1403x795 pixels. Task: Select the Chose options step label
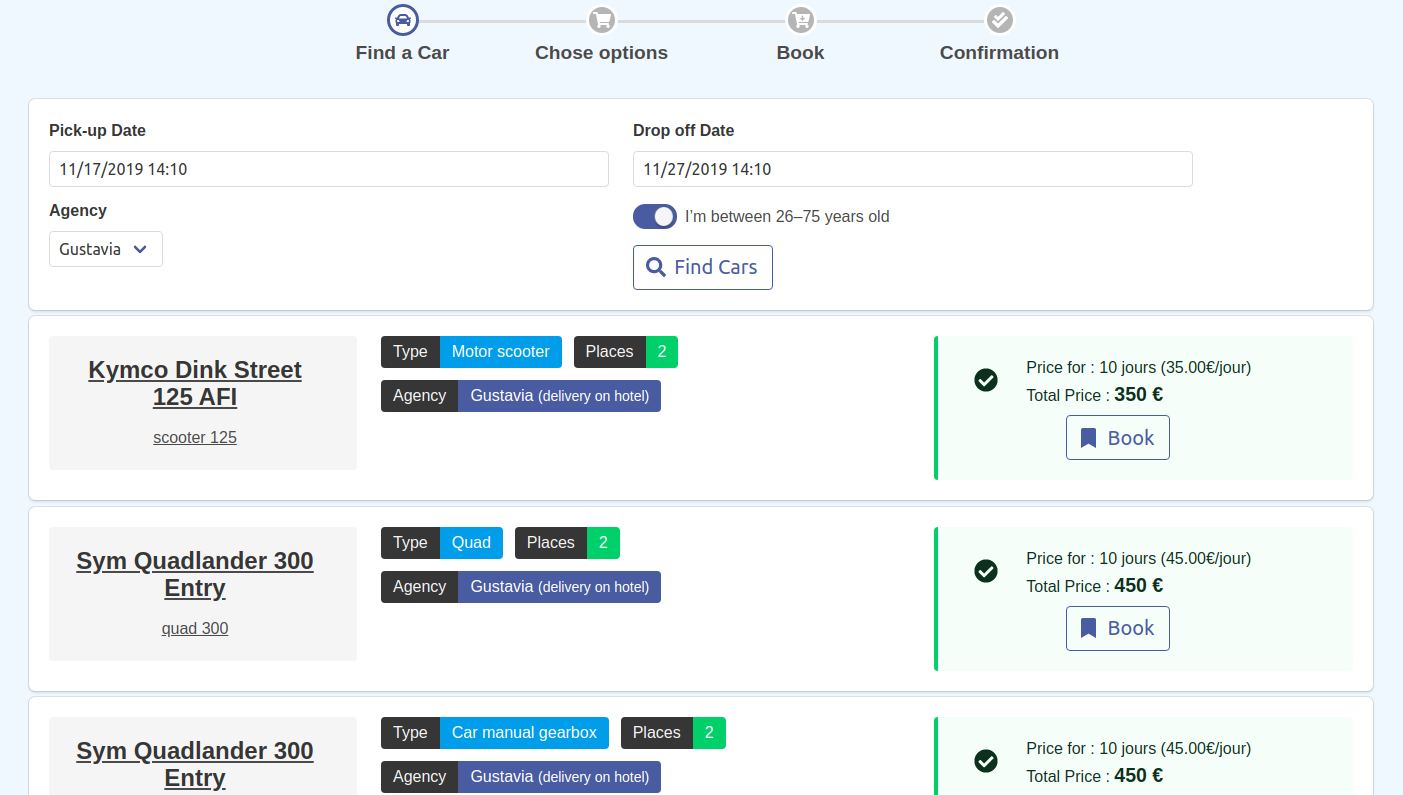[601, 53]
